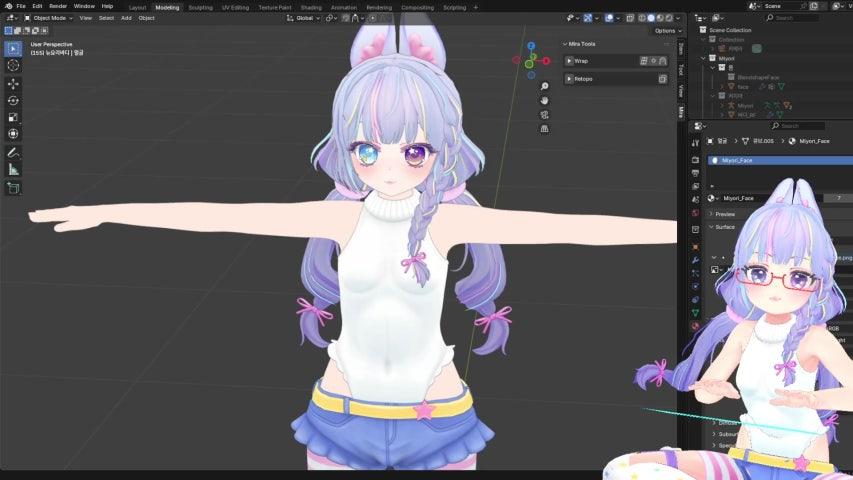The height and width of the screenshot is (480, 853).
Task: Activate the Move tool
Action: pos(13,83)
